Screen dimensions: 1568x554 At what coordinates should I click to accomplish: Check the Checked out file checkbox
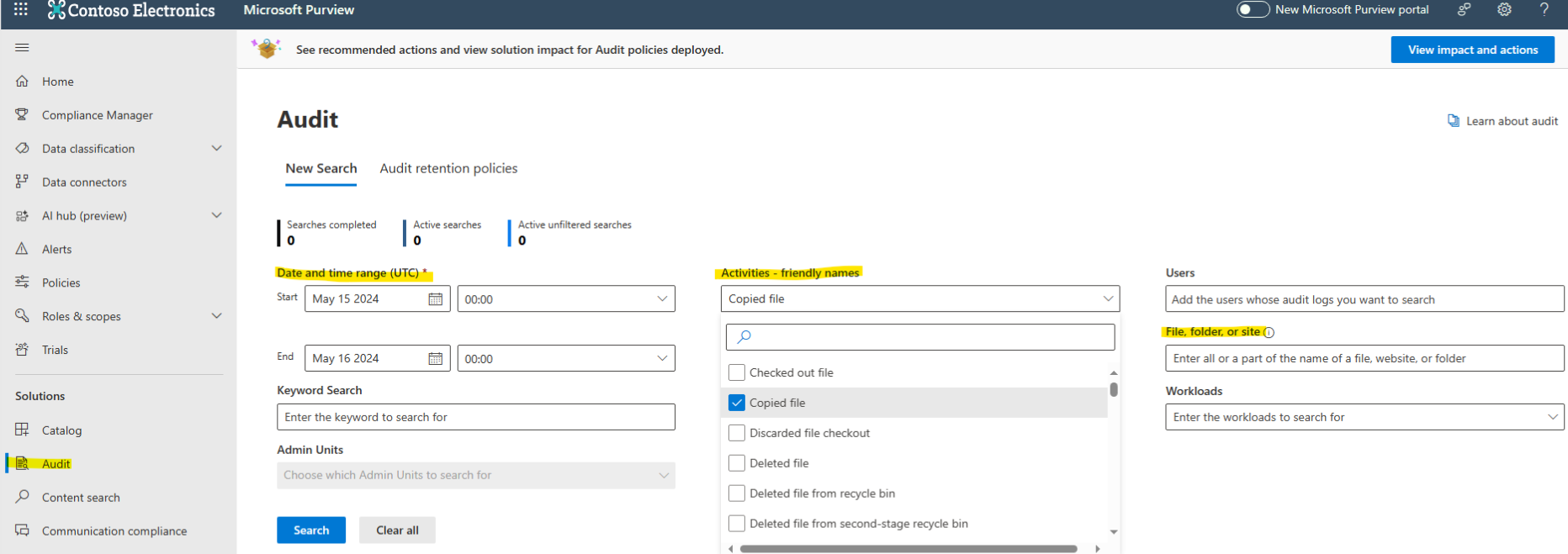pos(737,372)
